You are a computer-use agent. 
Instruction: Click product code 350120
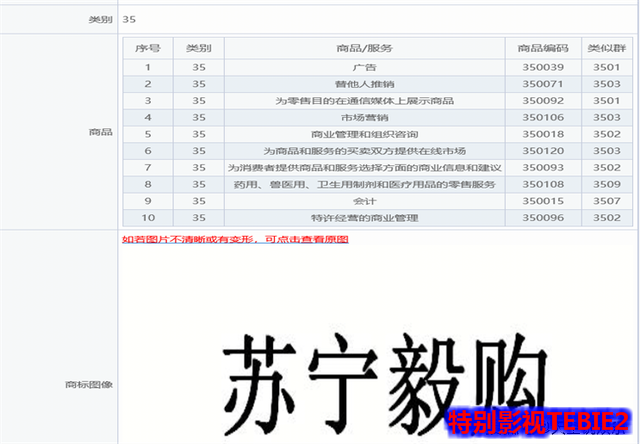tap(543, 151)
